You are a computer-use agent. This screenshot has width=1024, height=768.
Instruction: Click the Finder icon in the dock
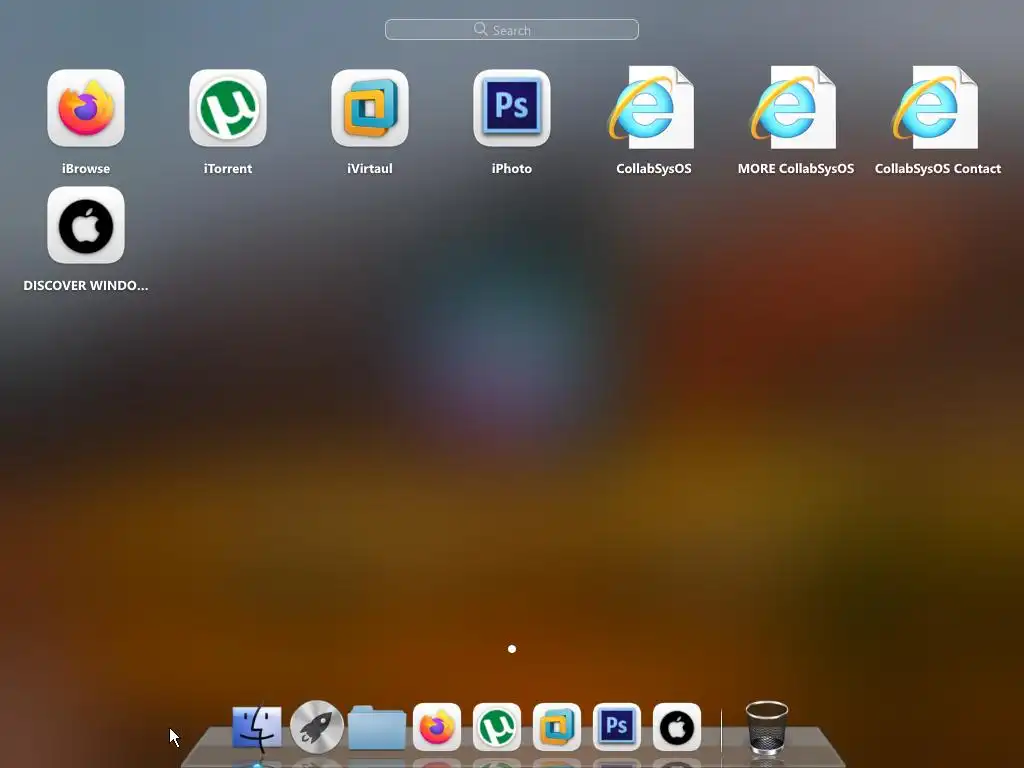coord(257,727)
